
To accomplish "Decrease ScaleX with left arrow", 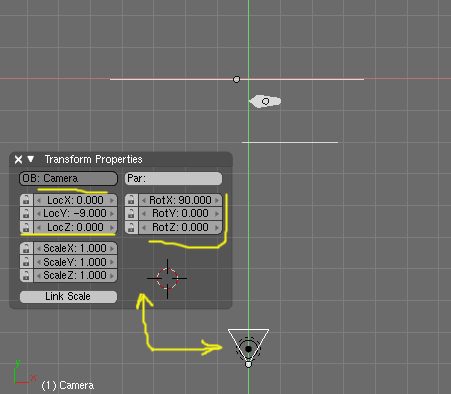I will click(39, 248).
